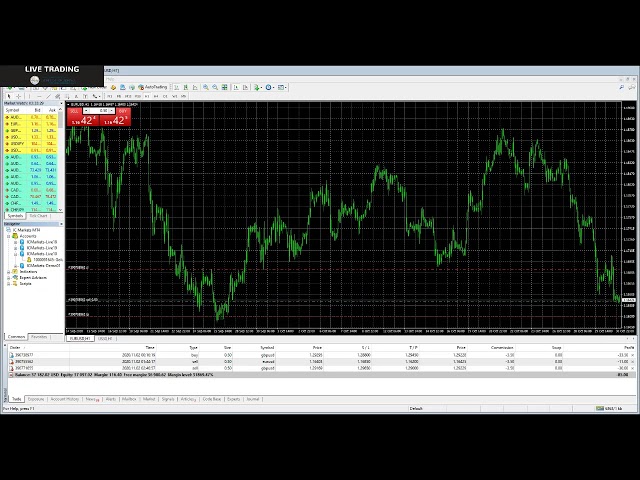Image resolution: width=640 pixels, height=480 pixels.
Task: Open the Account History terminal tab
Action: (x=65, y=398)
